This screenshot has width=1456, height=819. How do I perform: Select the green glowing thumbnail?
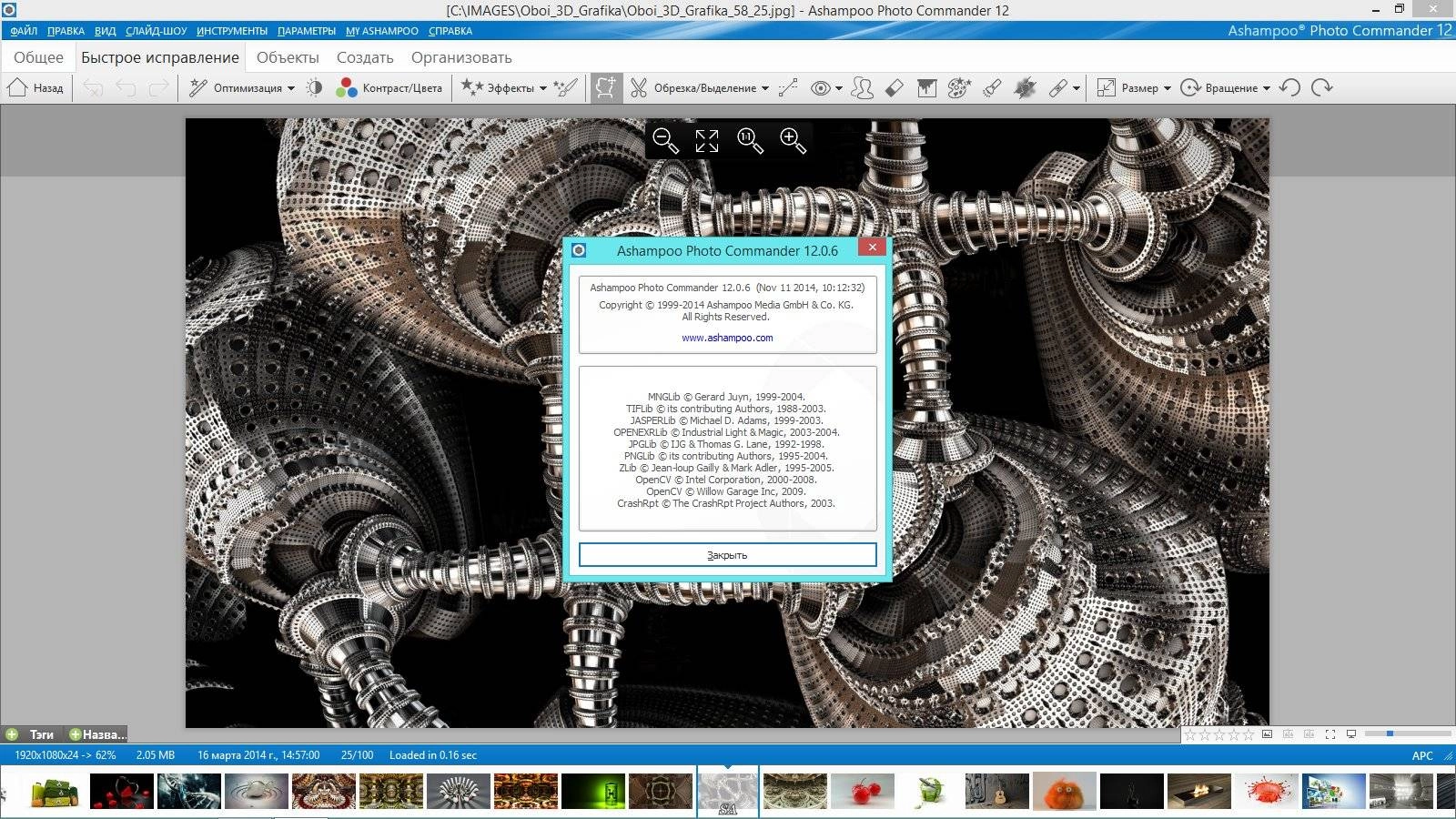pyautogui.click(x=593, y=792)
